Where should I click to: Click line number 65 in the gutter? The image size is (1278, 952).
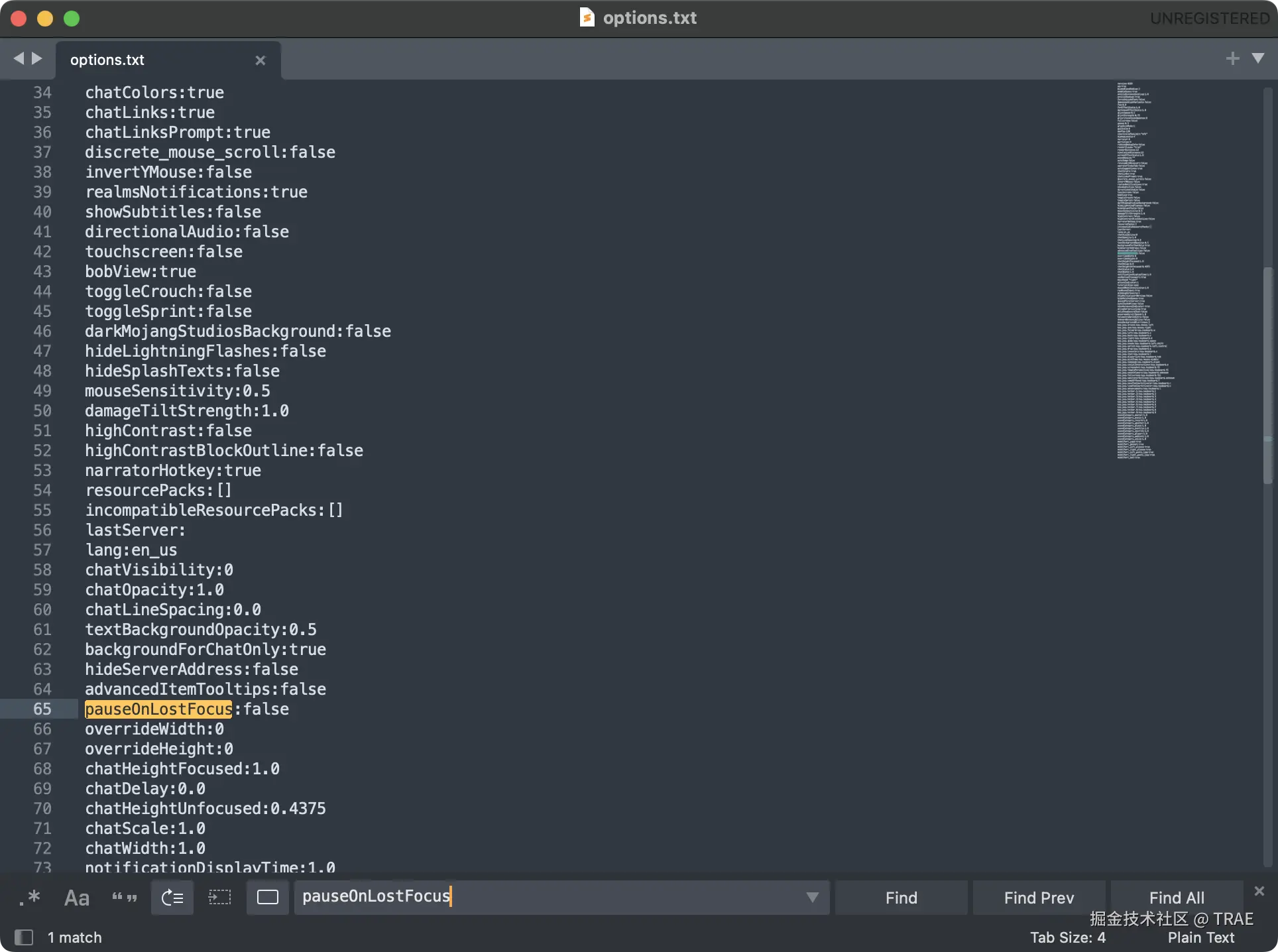pyautogui.click(x=42, y=709)
